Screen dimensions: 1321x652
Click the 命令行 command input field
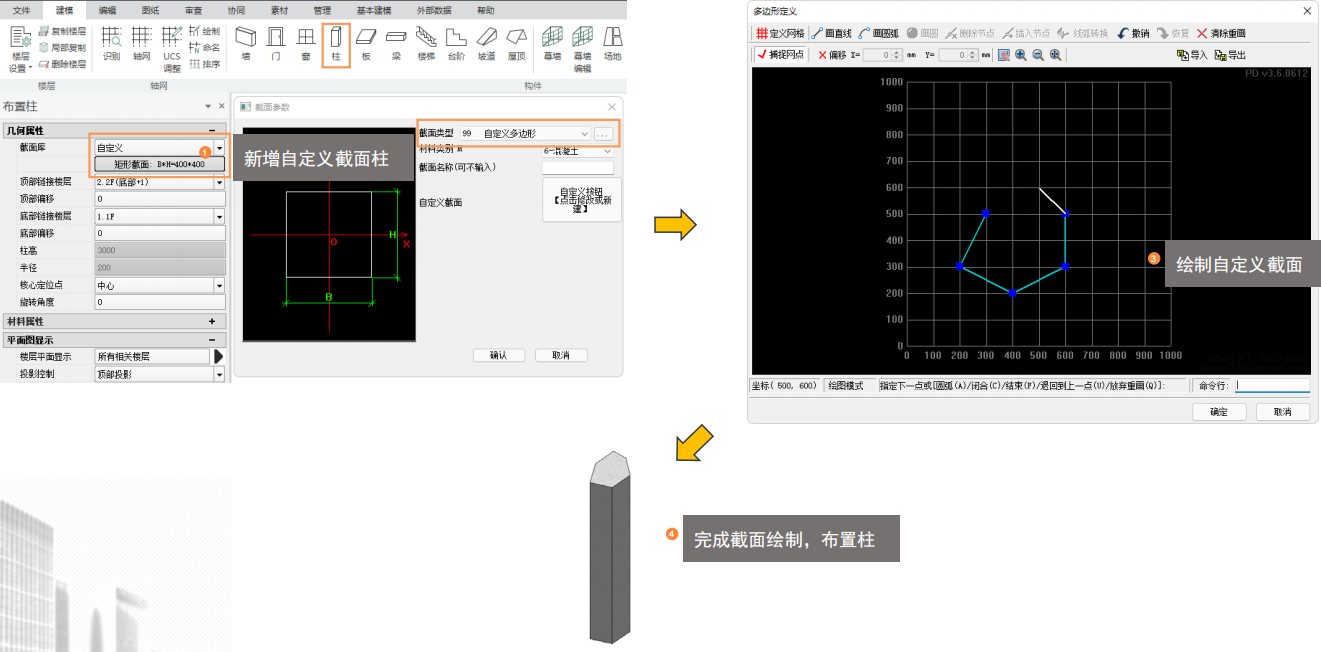(x=1272, y=385)
